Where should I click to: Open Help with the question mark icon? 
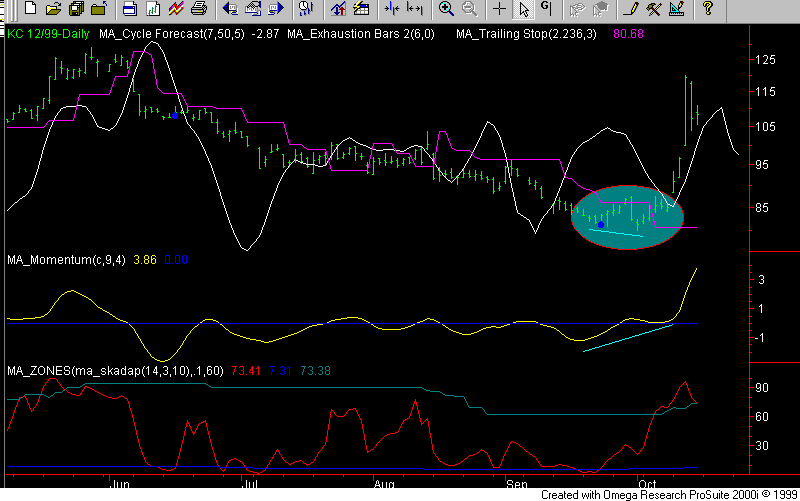[707, 10]
